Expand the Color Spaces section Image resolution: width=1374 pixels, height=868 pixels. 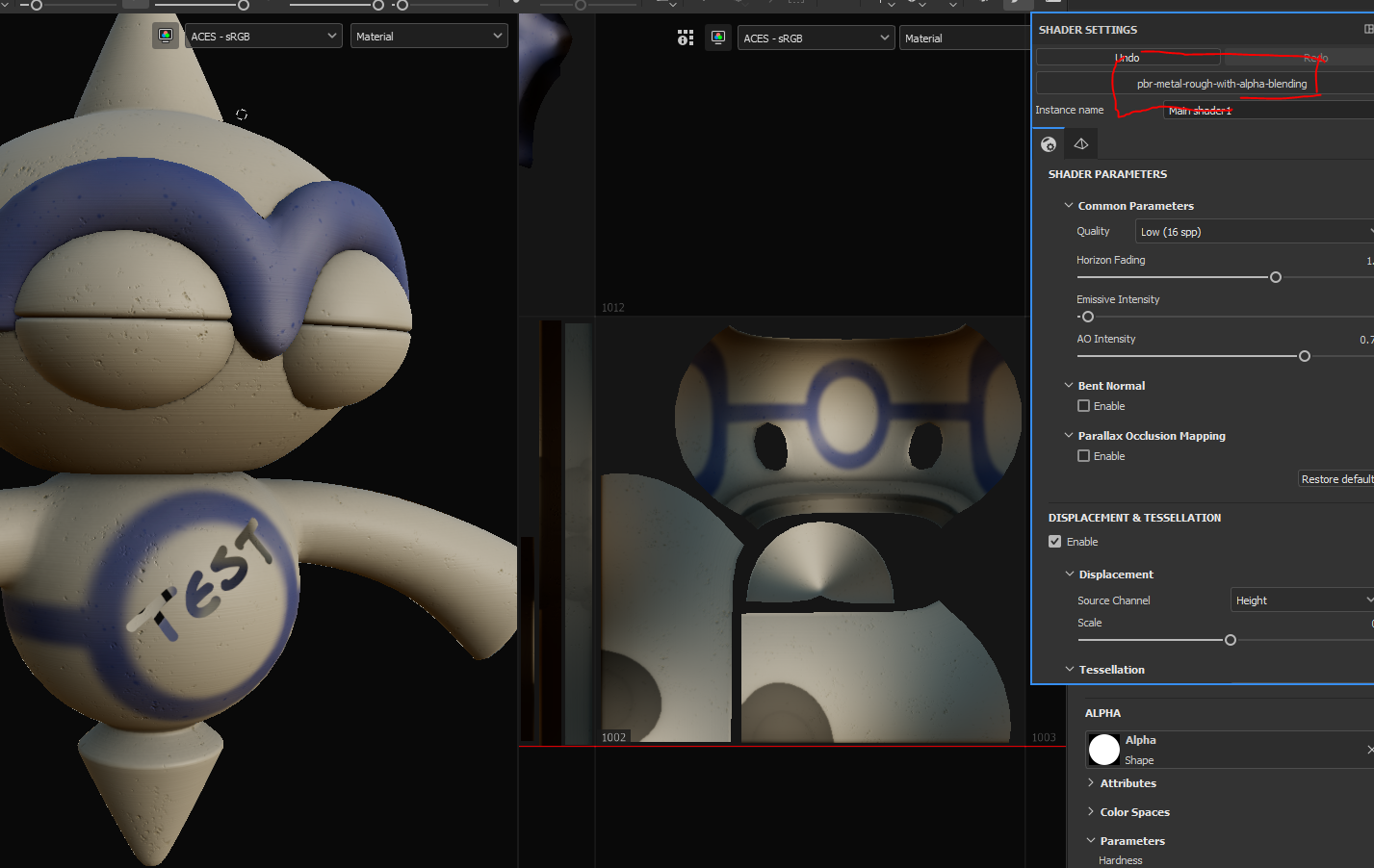click(x=1091, y=812)
